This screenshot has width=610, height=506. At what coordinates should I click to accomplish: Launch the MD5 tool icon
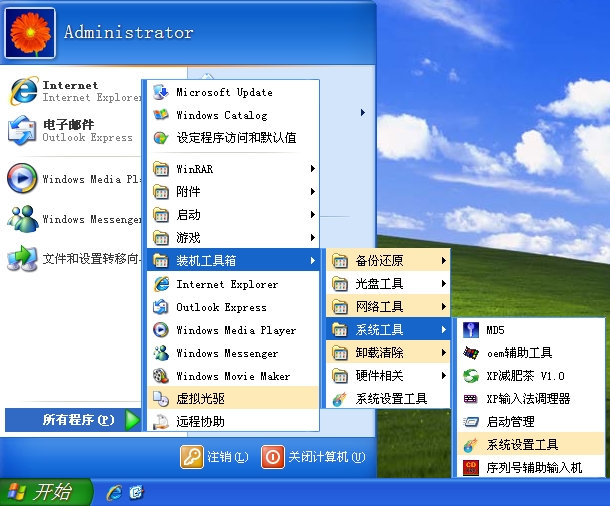[471, 330]
